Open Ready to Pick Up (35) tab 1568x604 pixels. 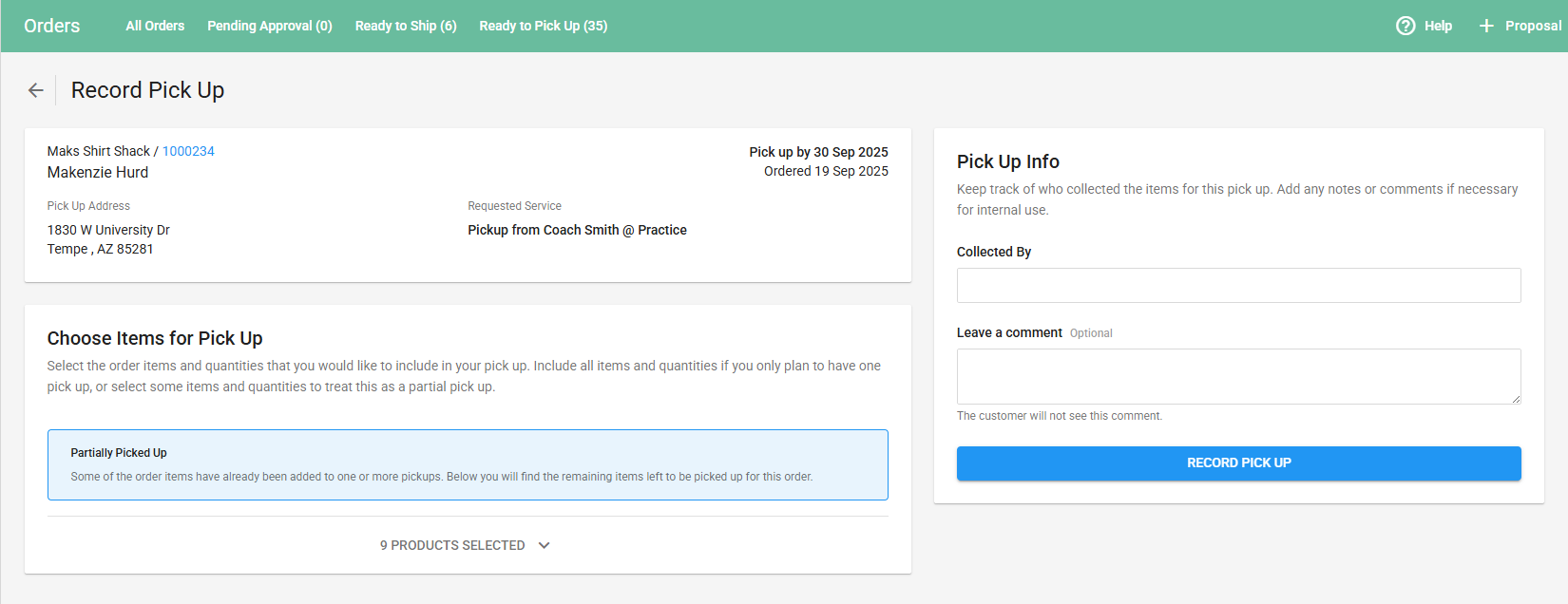pyautogui.click(x=543, y=26)
